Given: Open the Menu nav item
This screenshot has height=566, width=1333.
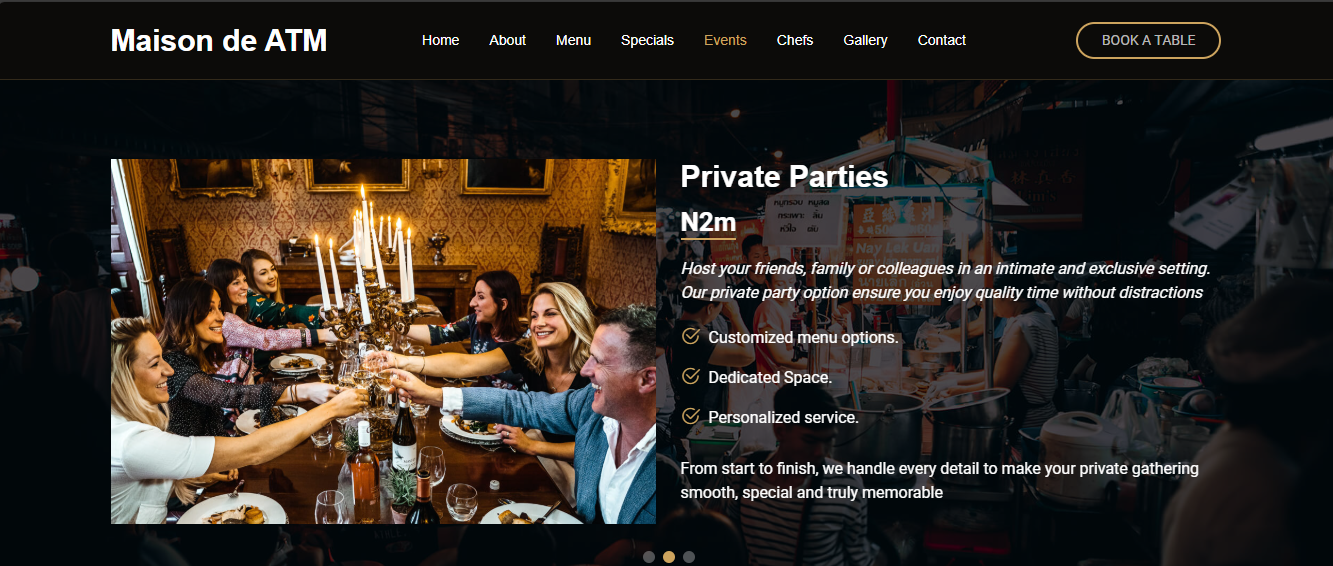Looking at the screenshot, I should click(574, 40).
